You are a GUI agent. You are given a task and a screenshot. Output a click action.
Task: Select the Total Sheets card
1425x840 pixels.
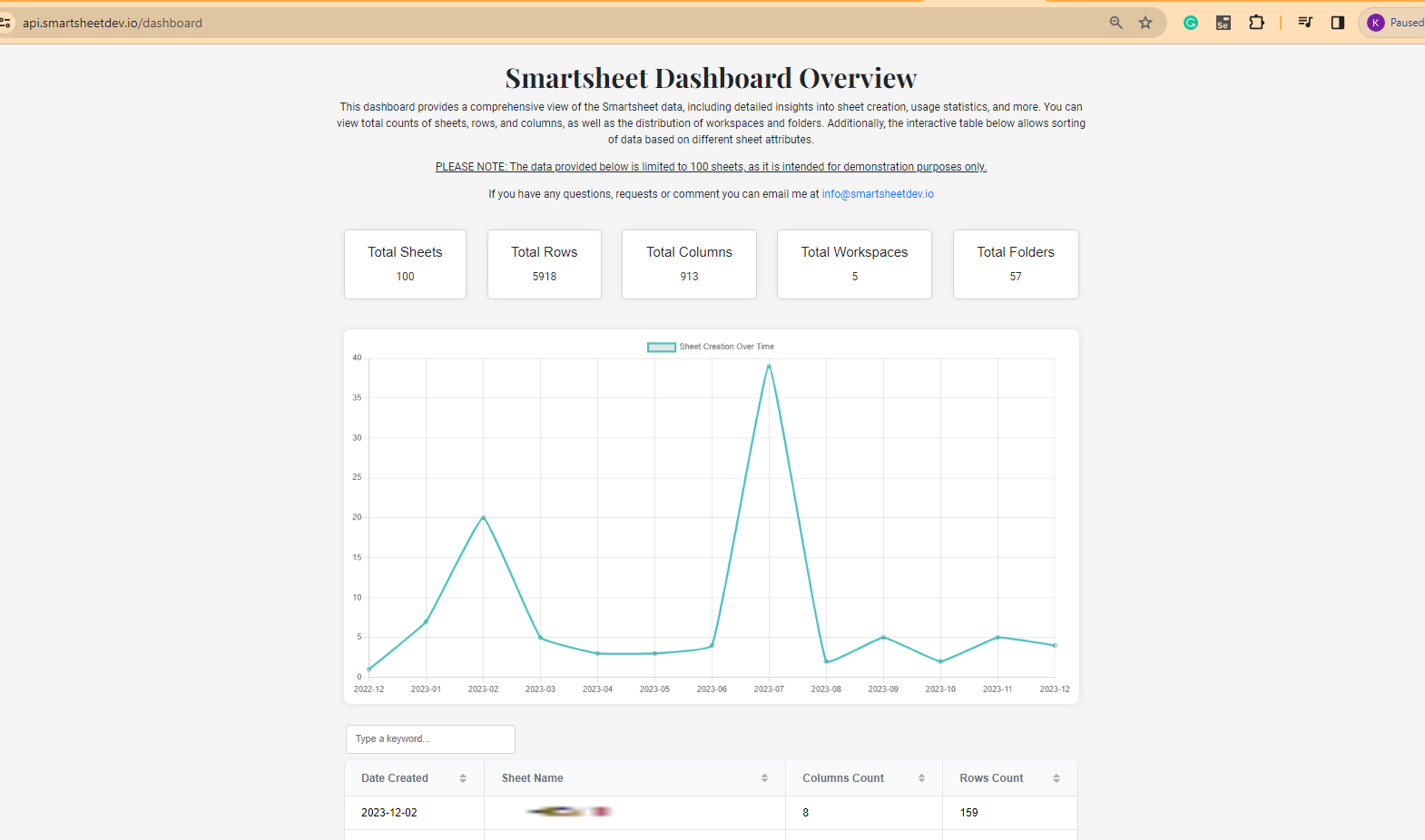pos(405,264)
